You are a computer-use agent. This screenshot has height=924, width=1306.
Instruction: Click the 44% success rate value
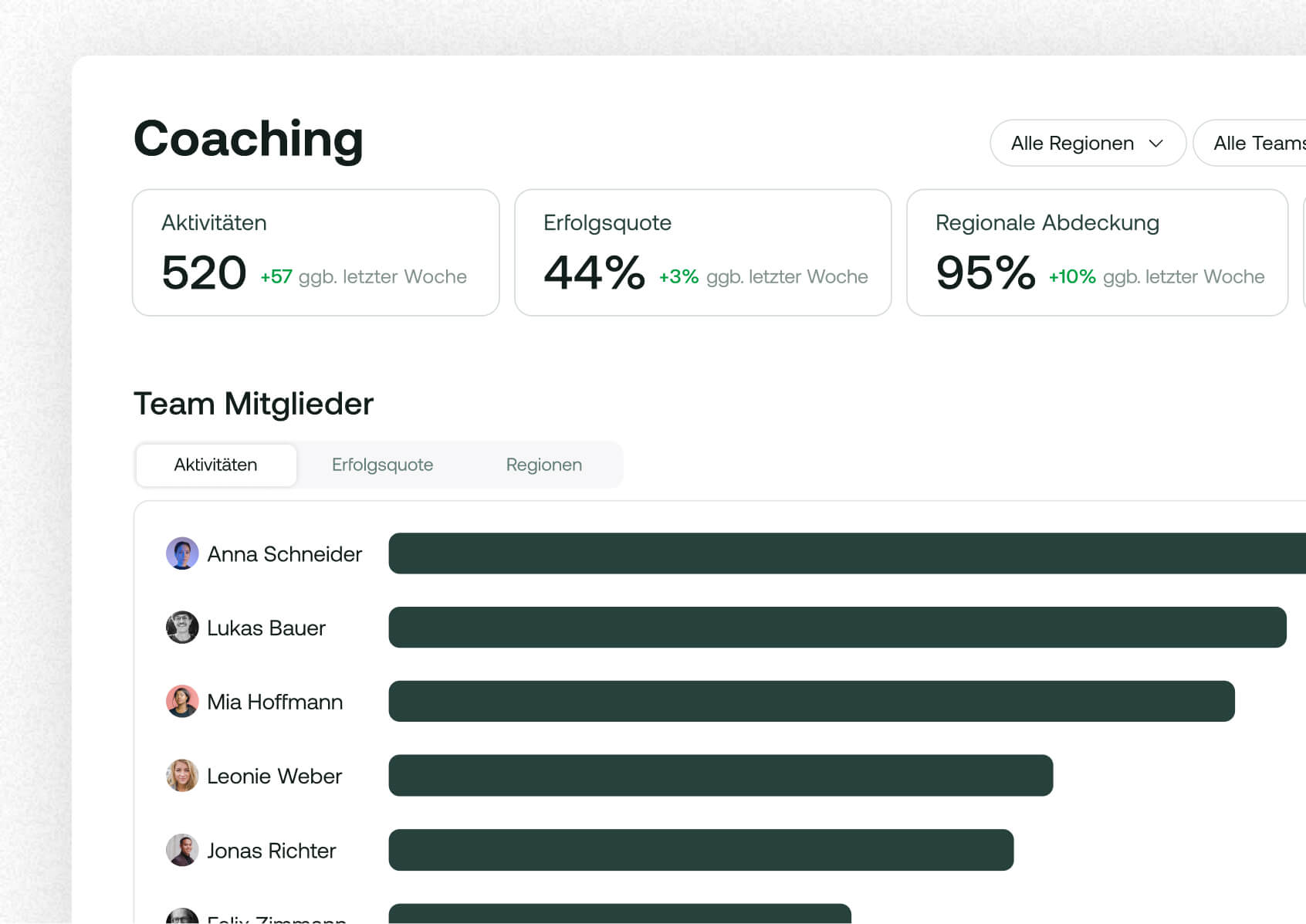[x=594, y=273]
